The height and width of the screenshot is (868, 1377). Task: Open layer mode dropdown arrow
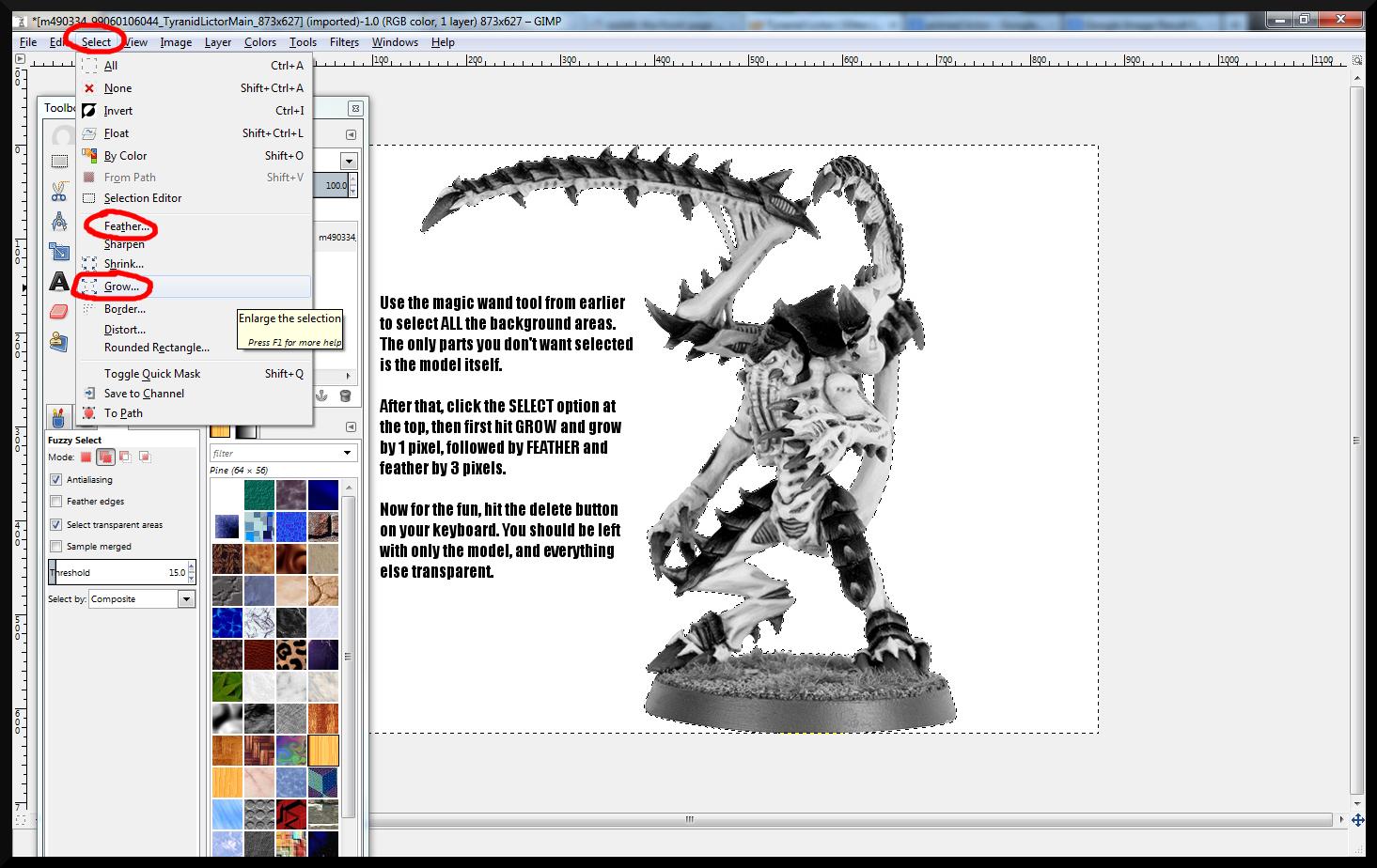click(x=349, y=161)
